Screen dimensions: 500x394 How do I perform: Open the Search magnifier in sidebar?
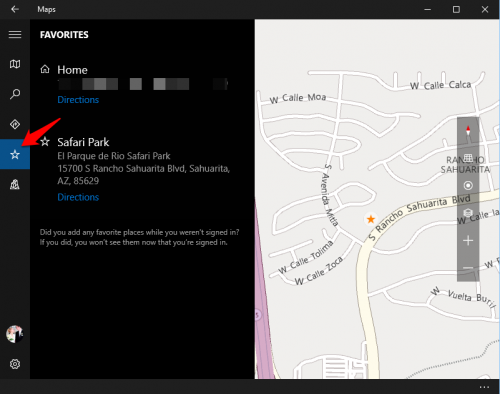pyautogui.click(x=15, y=94)
